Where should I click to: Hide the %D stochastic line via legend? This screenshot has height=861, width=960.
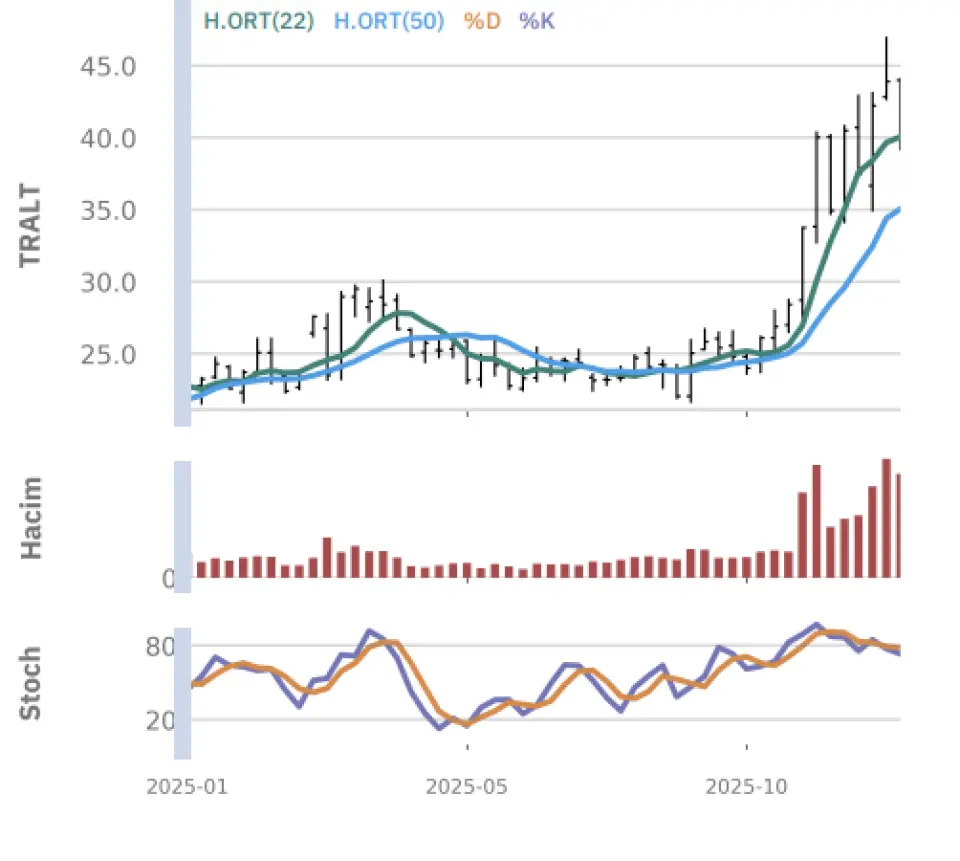(482, 20)
